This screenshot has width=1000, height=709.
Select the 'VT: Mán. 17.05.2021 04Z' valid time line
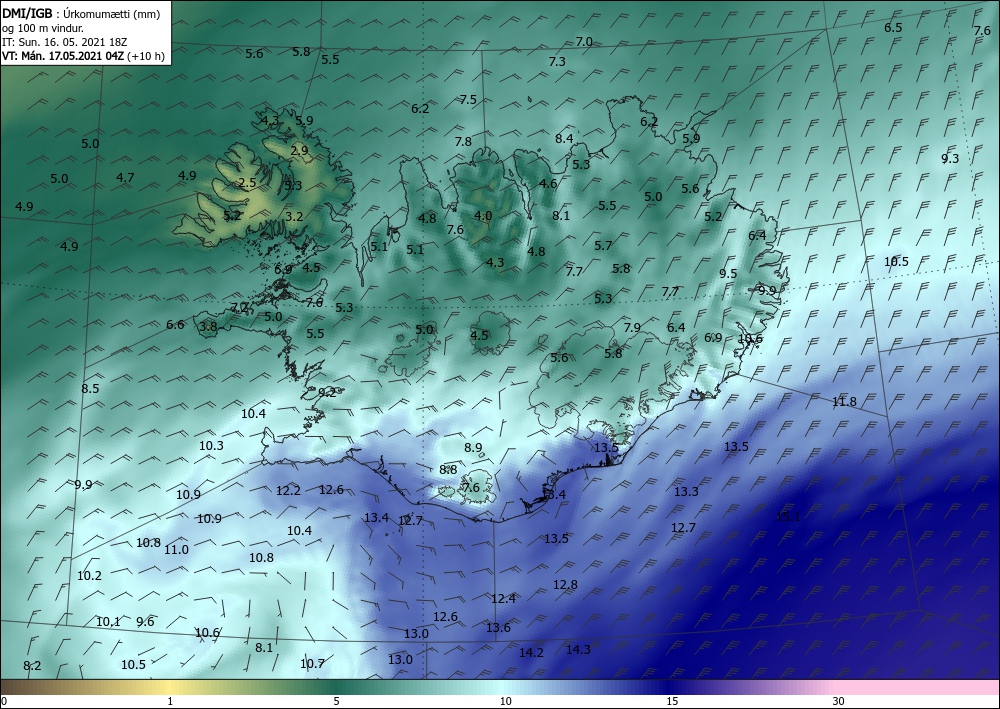(64, 56)
